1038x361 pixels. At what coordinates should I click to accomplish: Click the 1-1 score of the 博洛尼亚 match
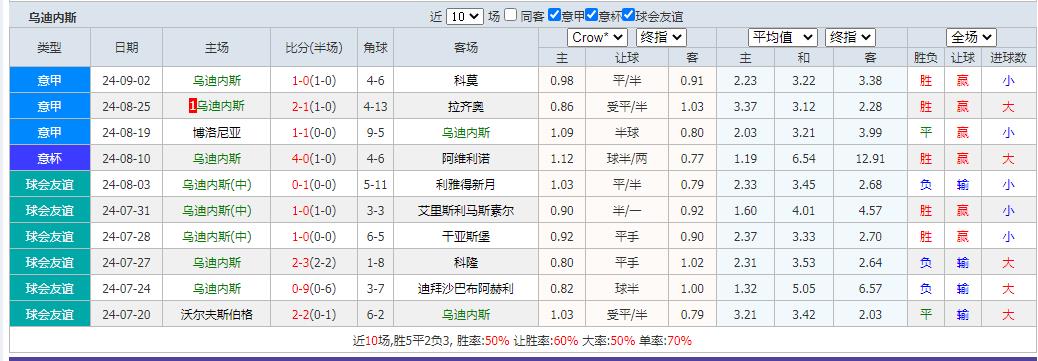pyautogui.click(x=301, y=132)
